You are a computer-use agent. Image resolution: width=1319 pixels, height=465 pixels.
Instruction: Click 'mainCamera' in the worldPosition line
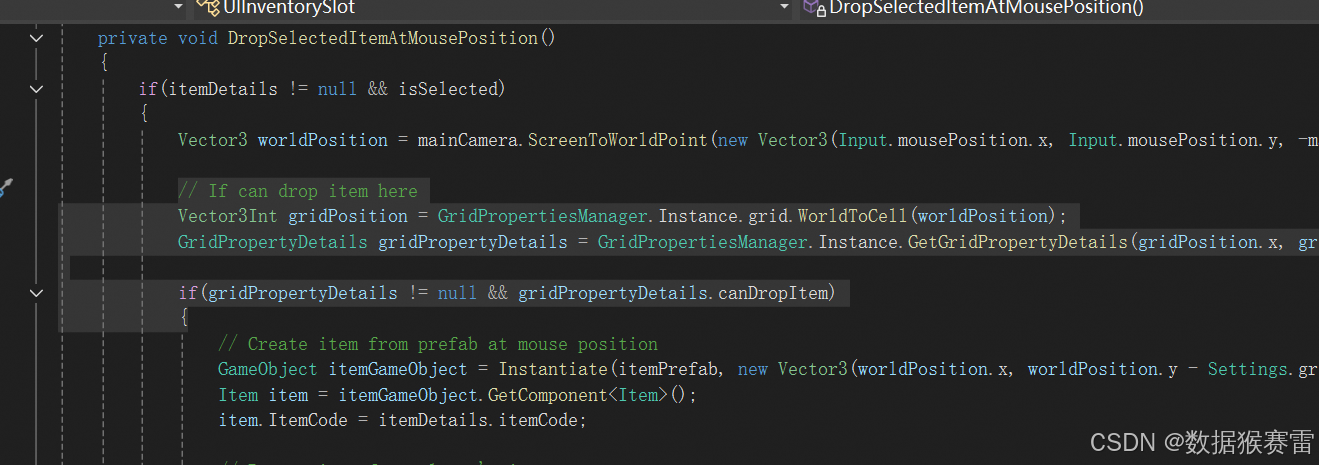[468, 140]
